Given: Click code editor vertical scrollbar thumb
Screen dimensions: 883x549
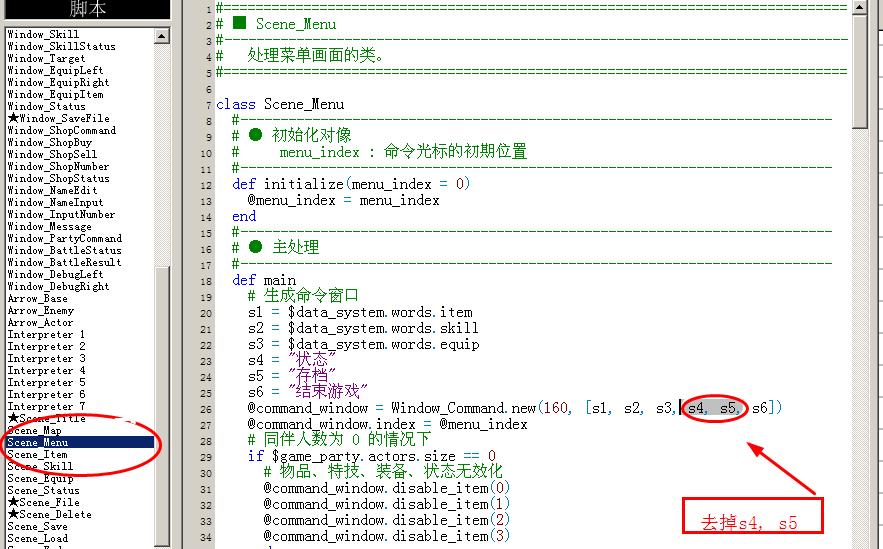Looking at the screenshot, I should 859,72.
